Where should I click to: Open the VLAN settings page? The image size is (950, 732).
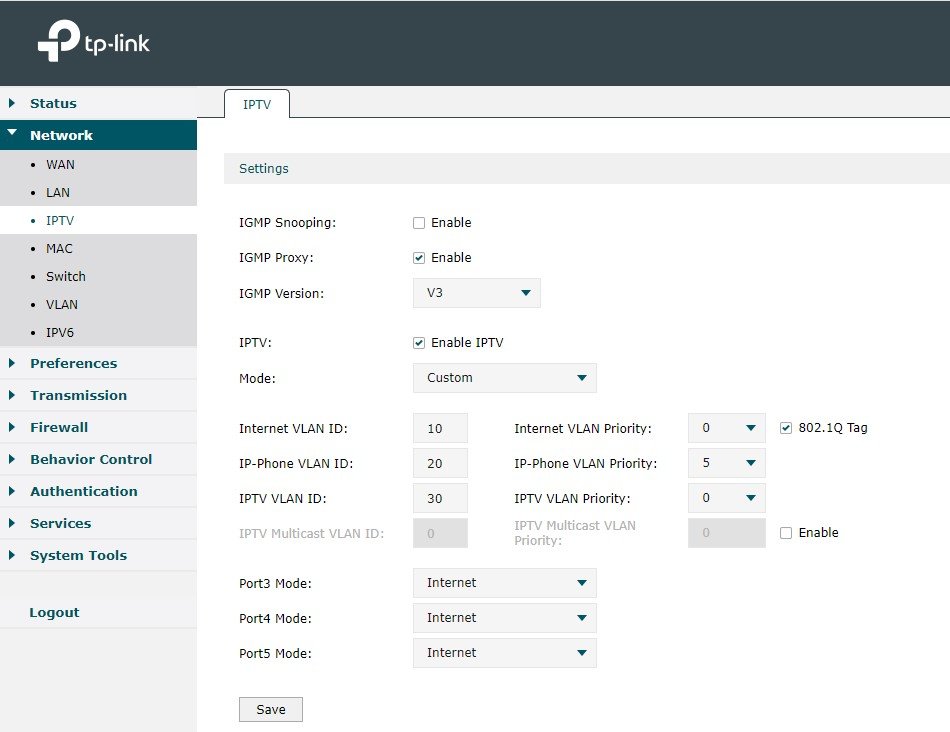point(62,304)
